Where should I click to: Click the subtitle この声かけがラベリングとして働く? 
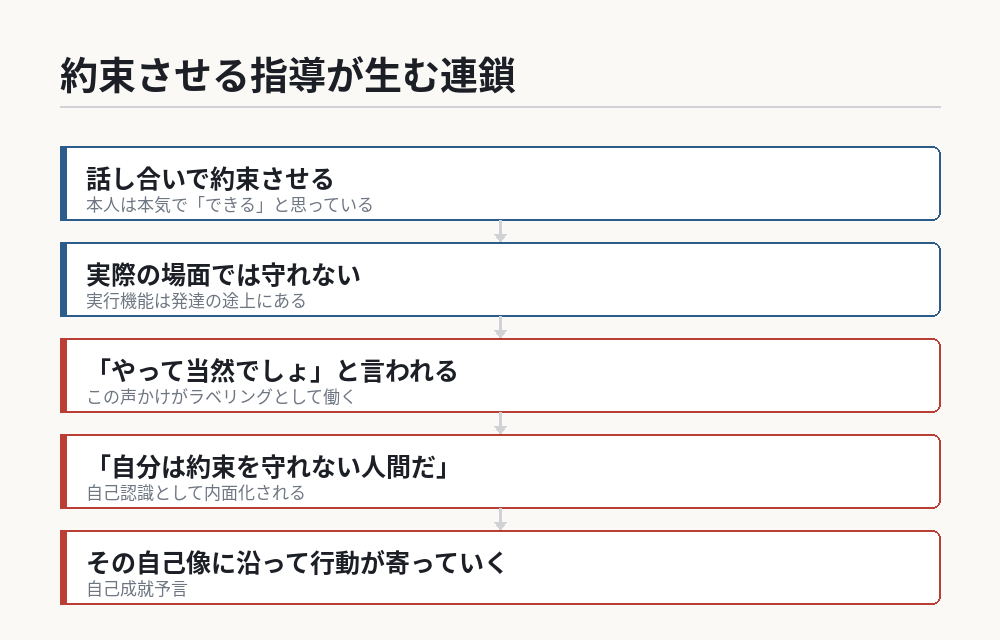(221, 397)
